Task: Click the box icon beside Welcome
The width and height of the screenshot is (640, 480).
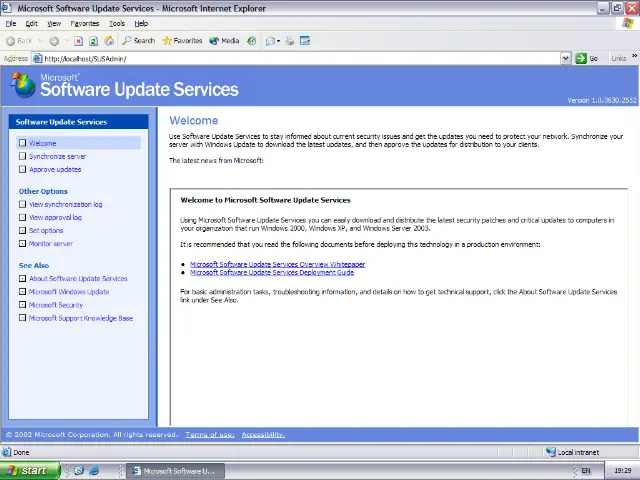Action: click(x=22, y=143)
